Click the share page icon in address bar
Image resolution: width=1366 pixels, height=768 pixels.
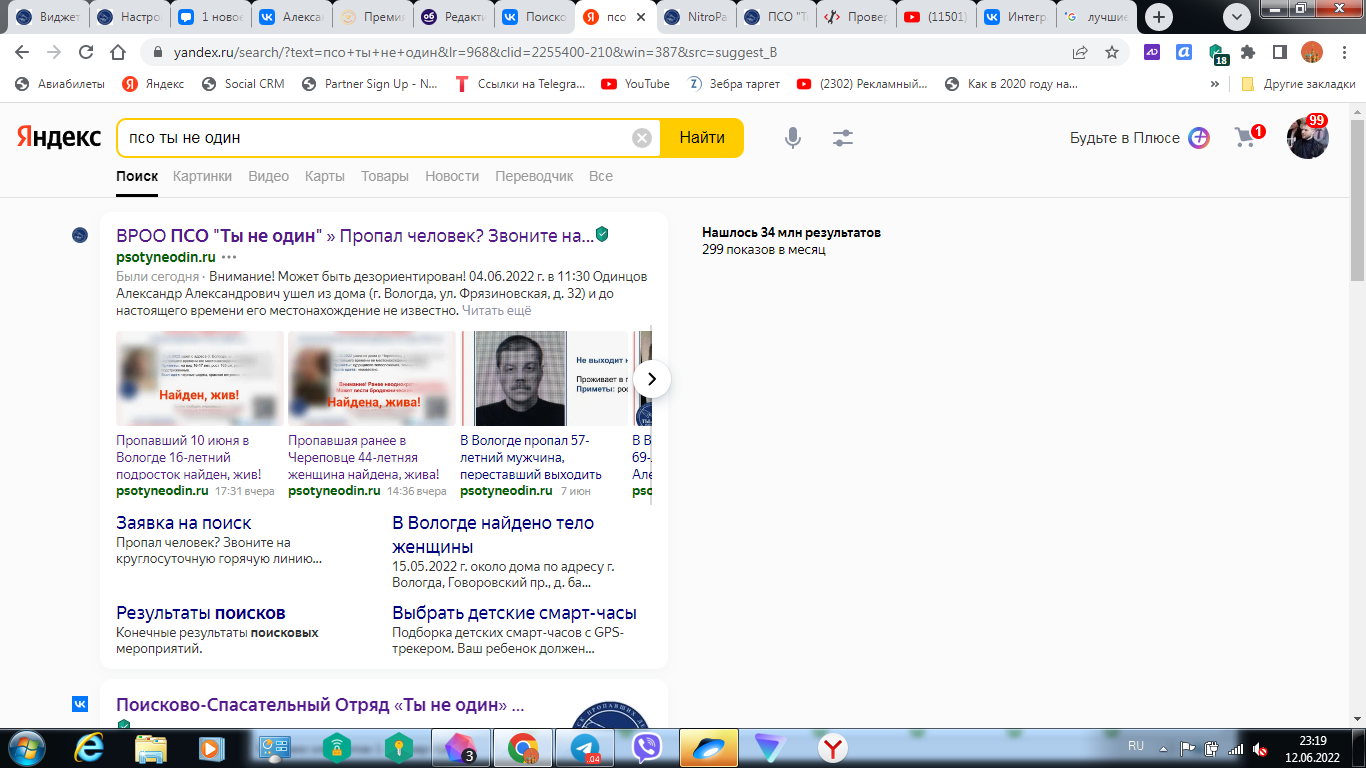[x=1080, y=52]
